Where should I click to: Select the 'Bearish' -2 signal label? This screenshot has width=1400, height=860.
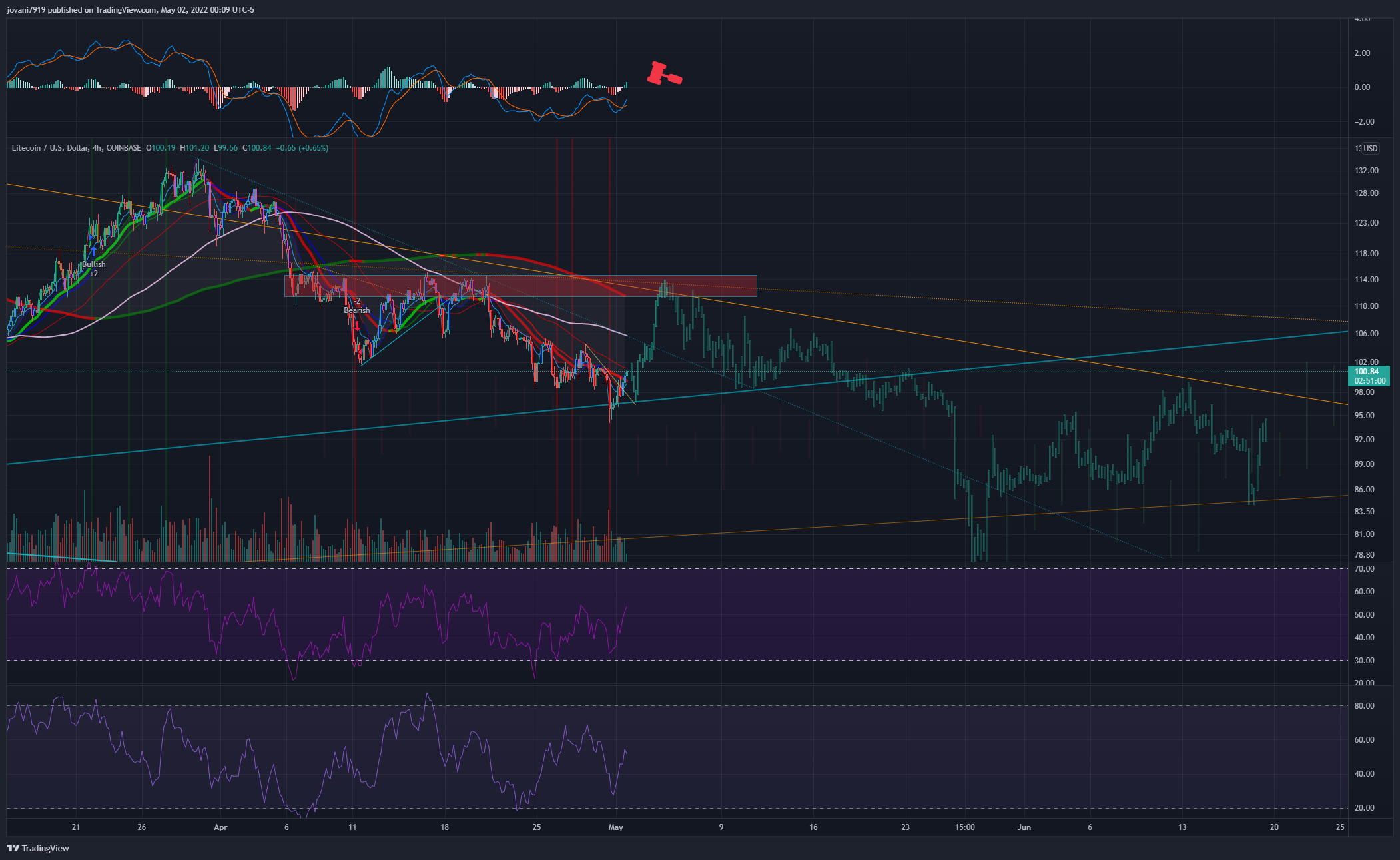(357, 306)
